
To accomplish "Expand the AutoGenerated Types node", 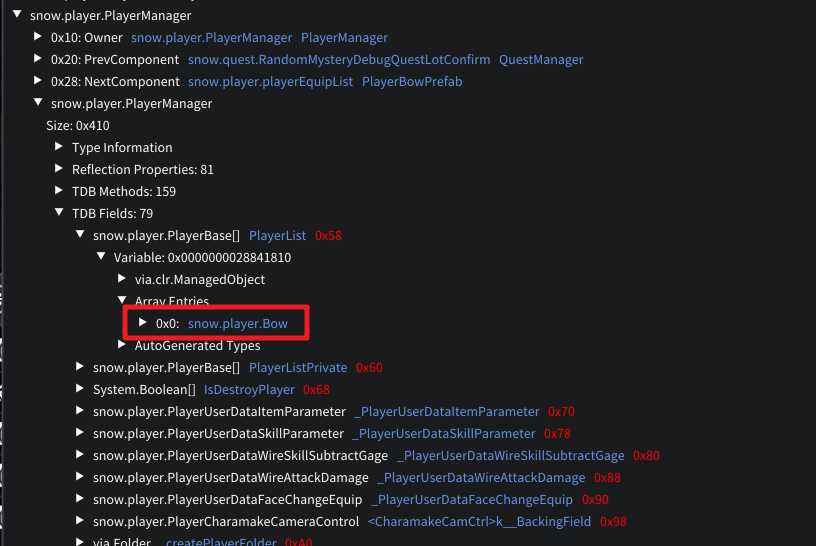I will [x=123, y=345].
